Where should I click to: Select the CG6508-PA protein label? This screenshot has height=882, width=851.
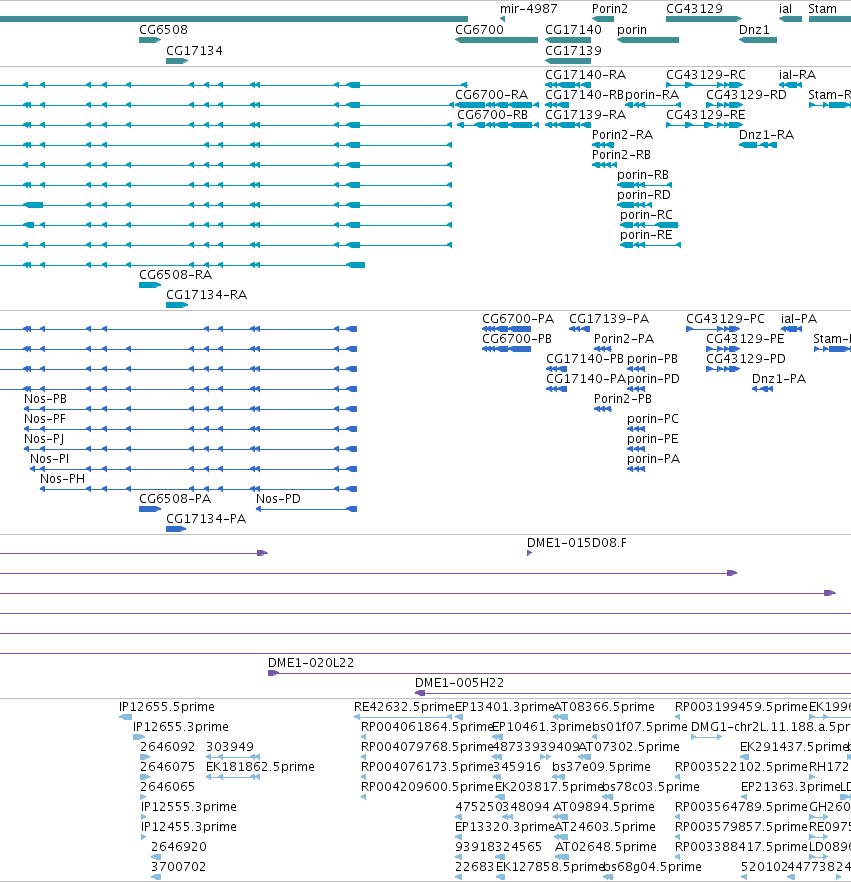[175, 499]
